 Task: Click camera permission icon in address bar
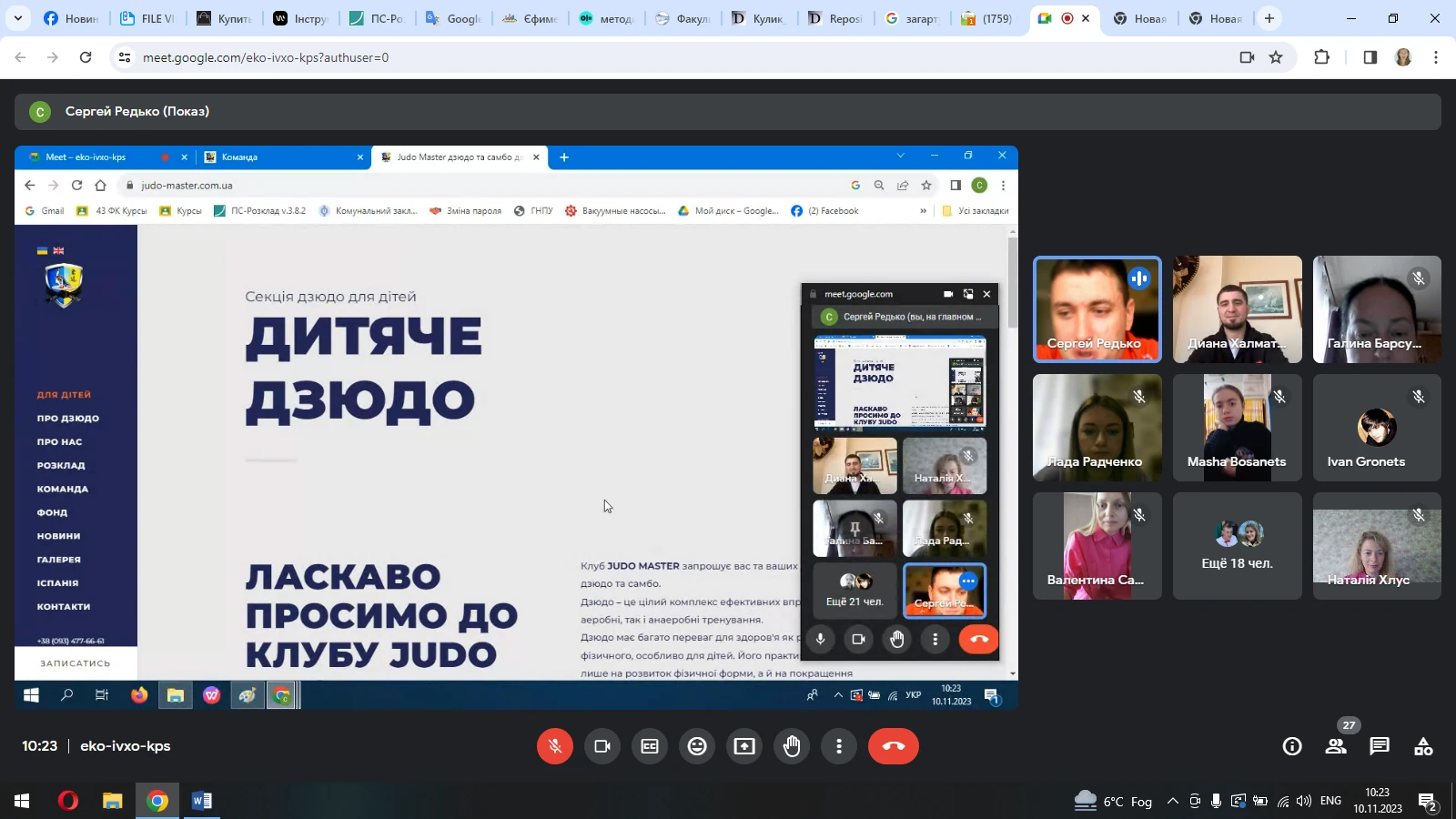[1247, 57]
